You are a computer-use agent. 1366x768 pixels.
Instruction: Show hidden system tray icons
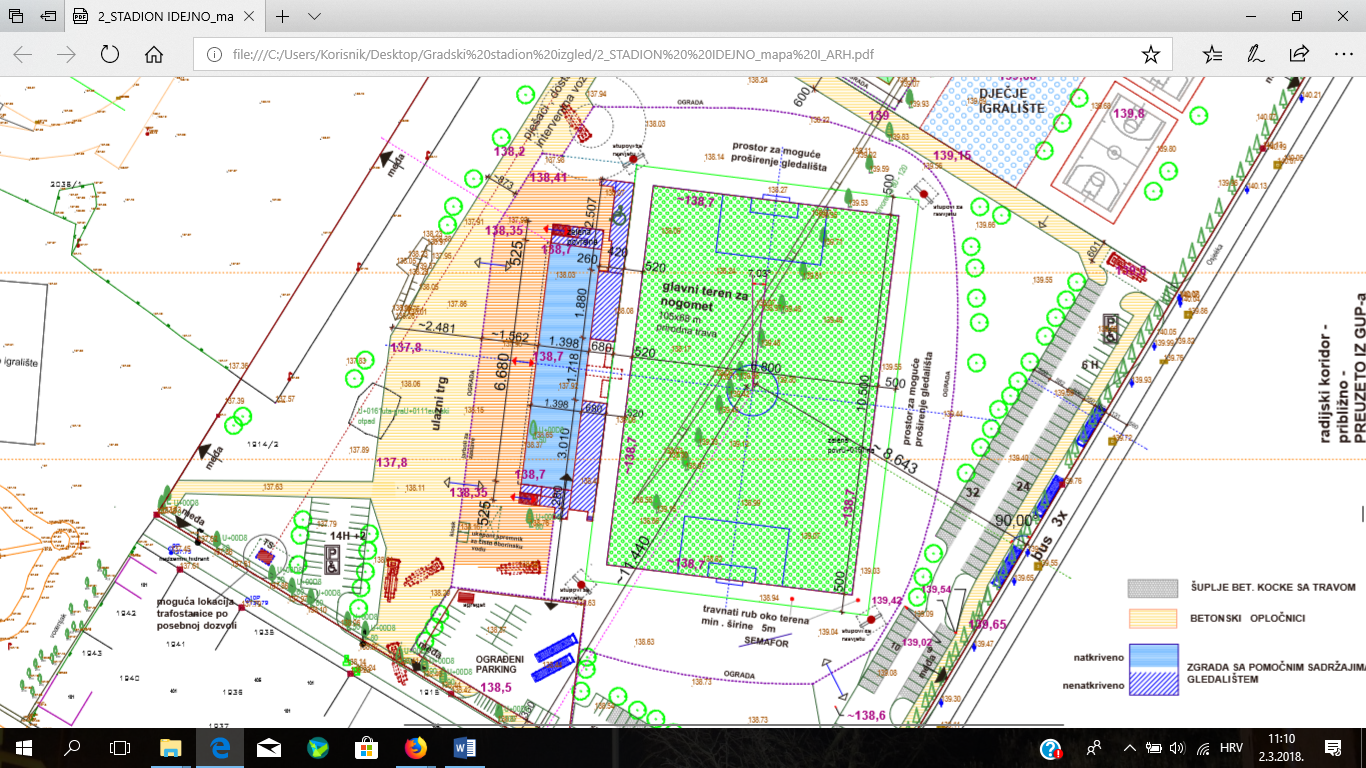tap(1130, 747)
